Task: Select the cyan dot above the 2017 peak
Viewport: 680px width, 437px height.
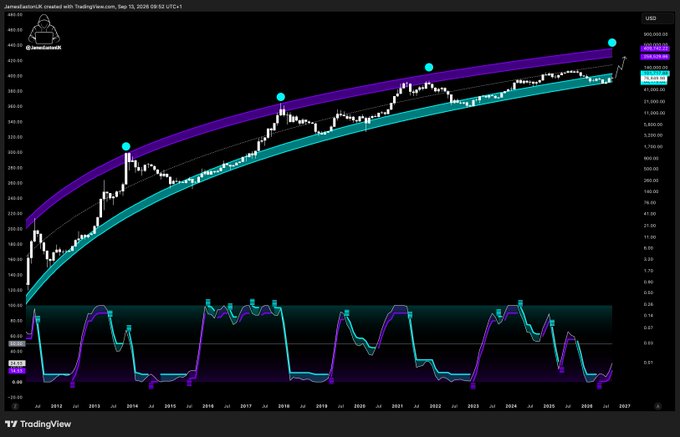Action: tap(281, 97)
